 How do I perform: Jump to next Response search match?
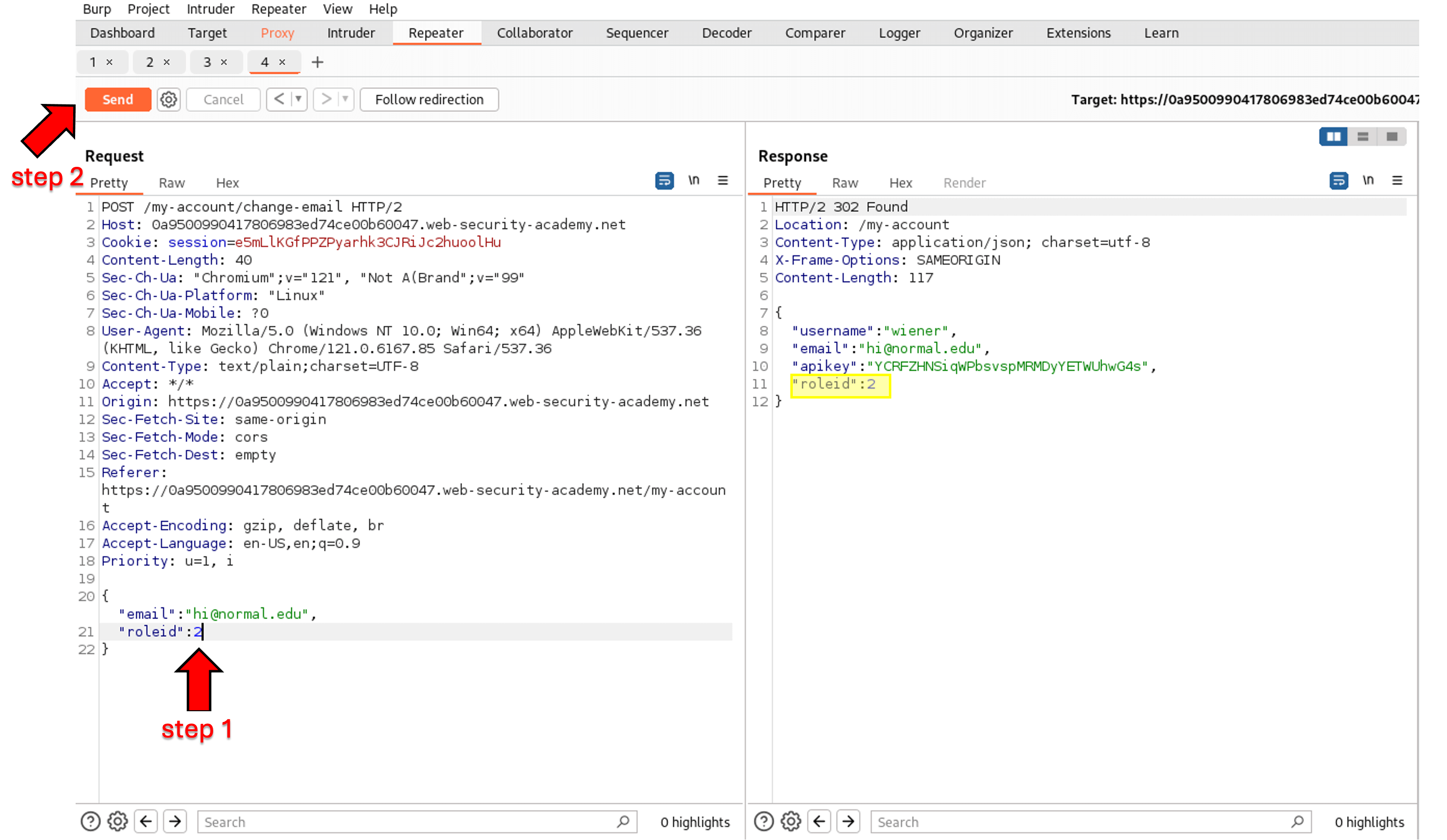pyautogui.click(x=849, y=821)
